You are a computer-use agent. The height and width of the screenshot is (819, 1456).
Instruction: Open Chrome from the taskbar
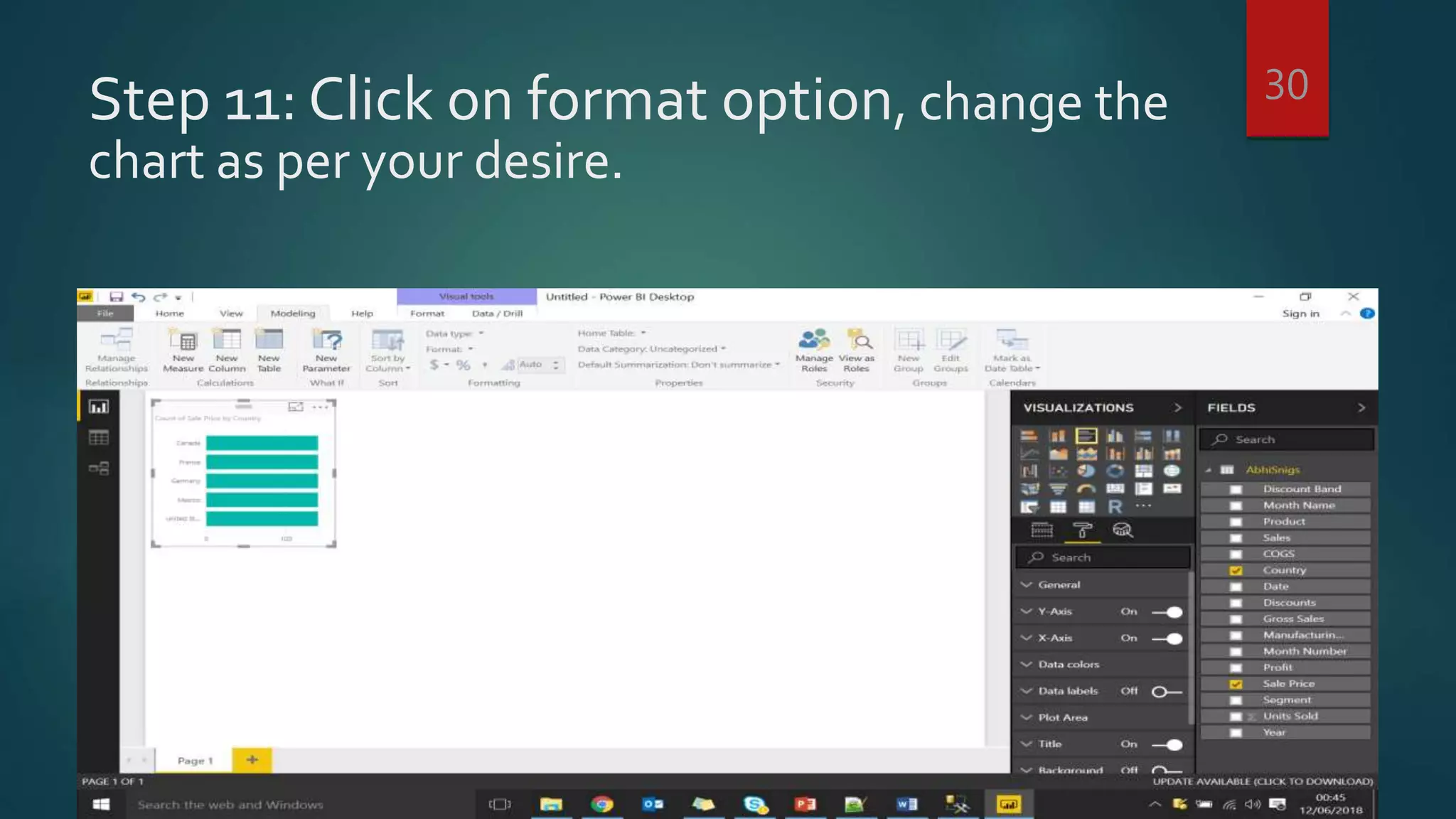coord(601,804)
